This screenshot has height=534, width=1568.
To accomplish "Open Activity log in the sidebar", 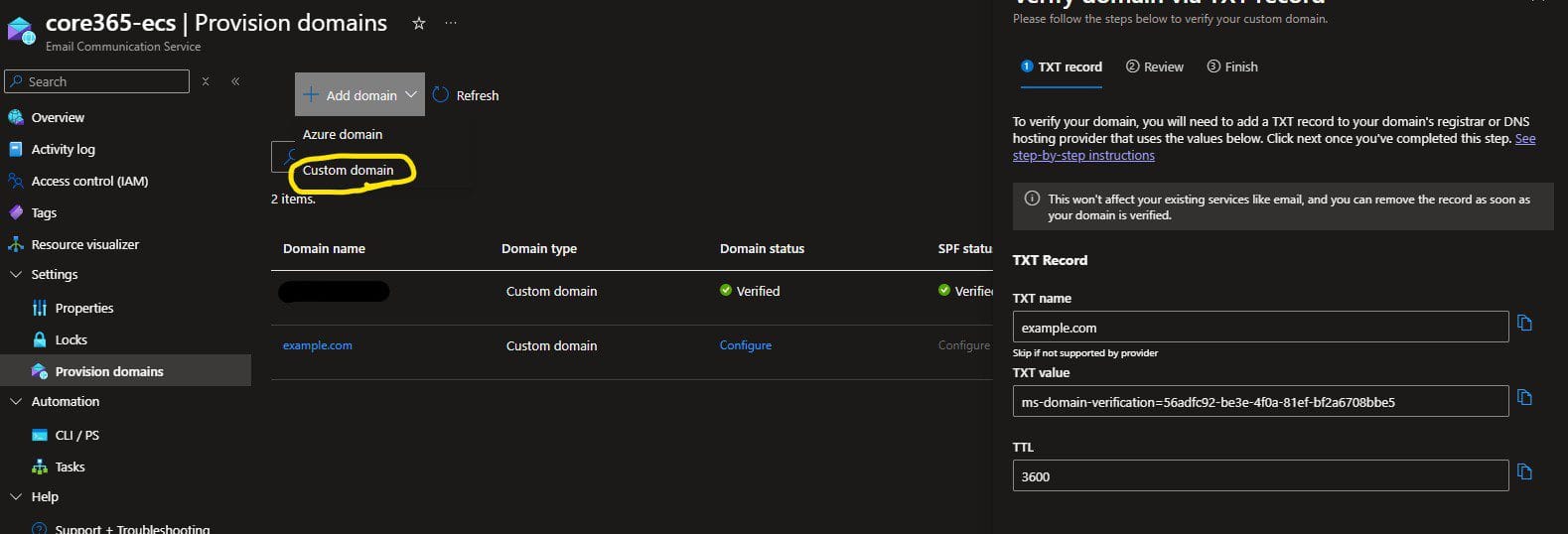I will (x=64, y=149).
